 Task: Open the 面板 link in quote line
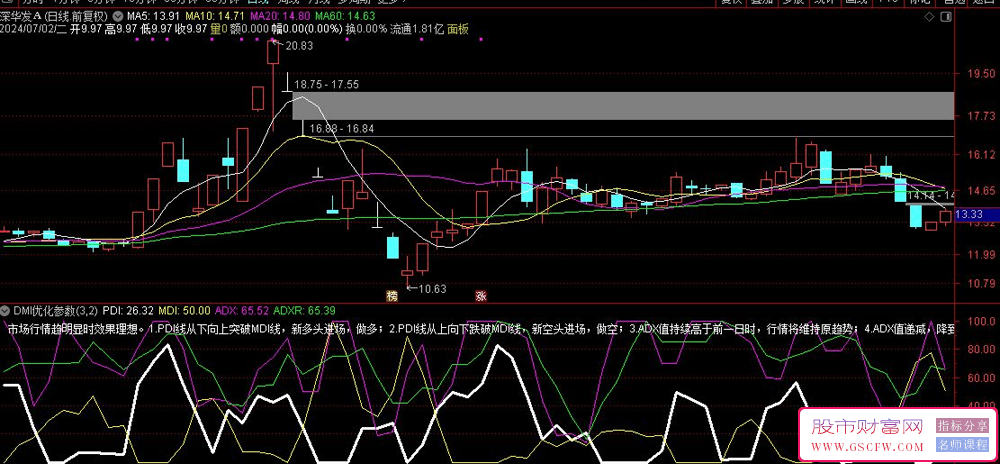coord(458,28)
